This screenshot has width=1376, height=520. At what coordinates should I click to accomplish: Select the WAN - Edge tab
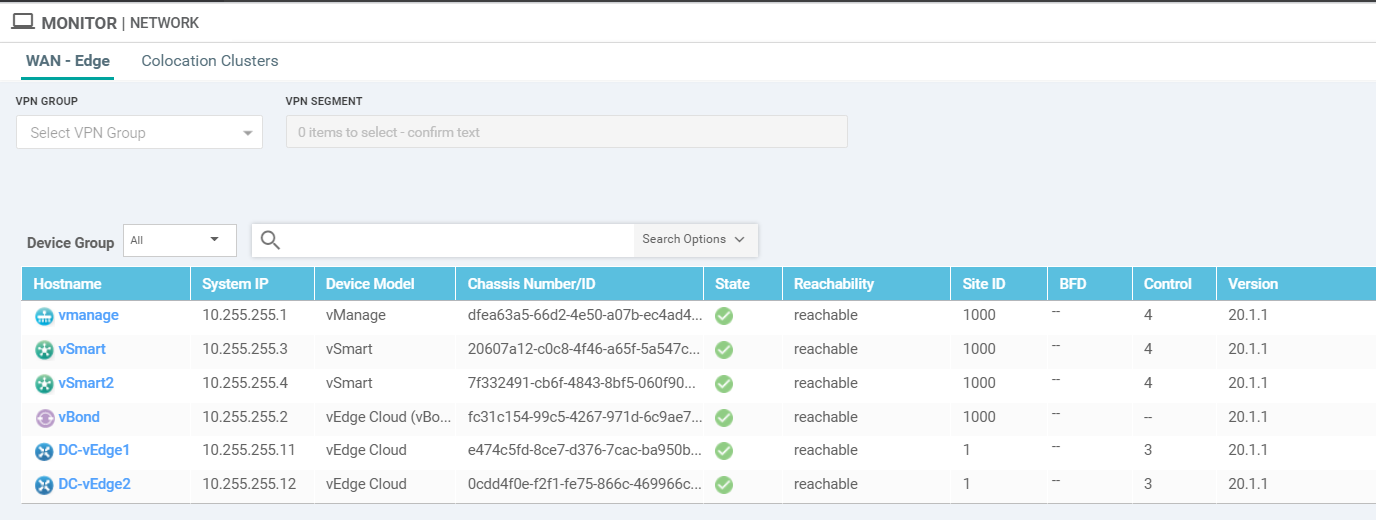(x=68, y=61)
